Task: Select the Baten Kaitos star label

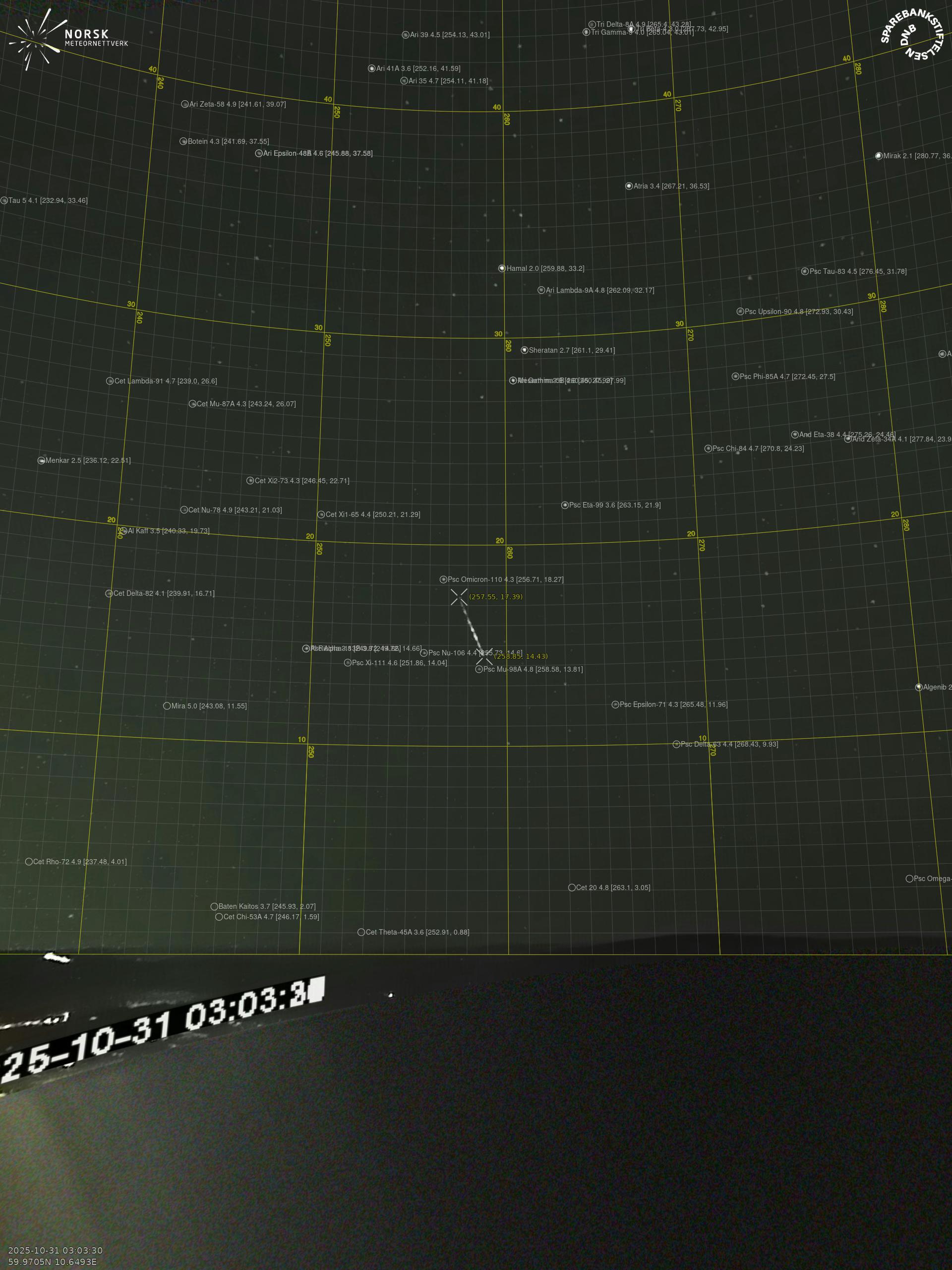Action: [x=267, y=906]
